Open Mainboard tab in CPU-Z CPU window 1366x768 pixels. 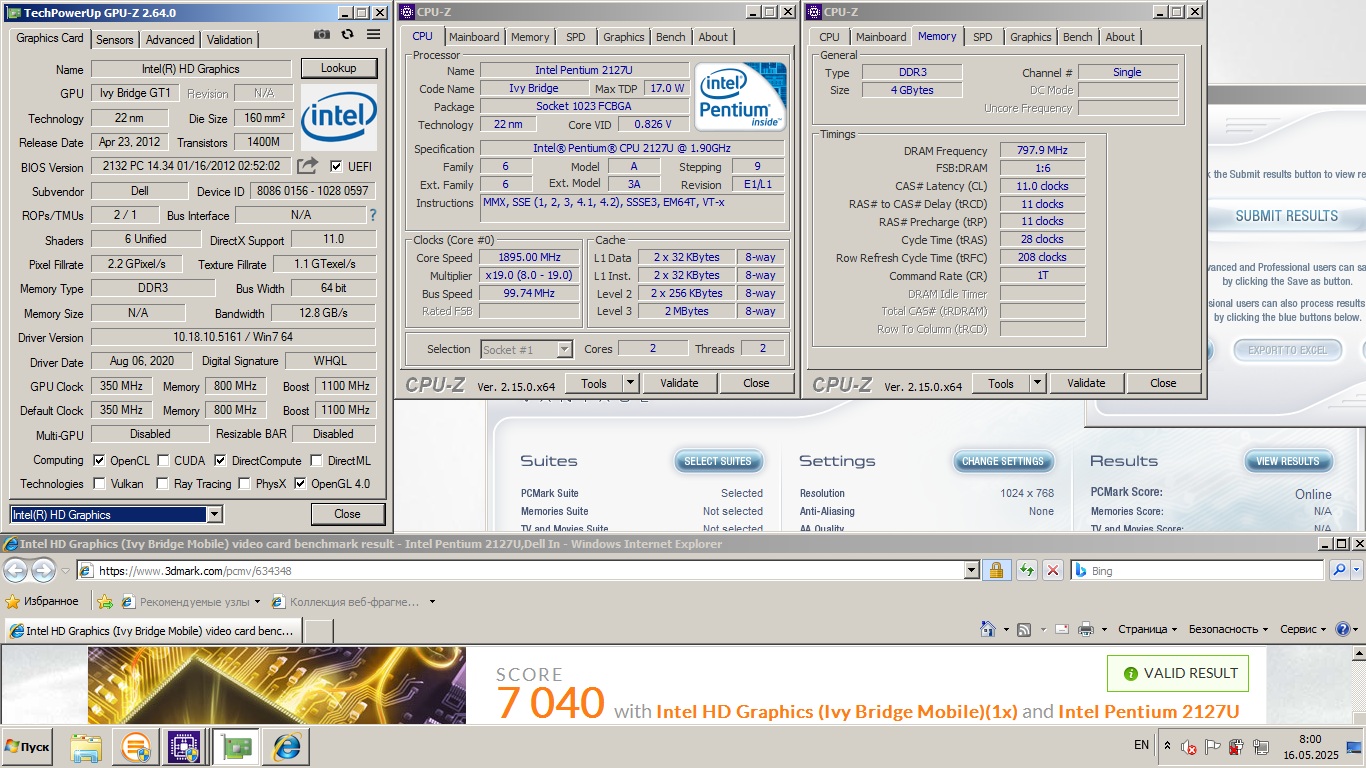[x=474, y=37]
